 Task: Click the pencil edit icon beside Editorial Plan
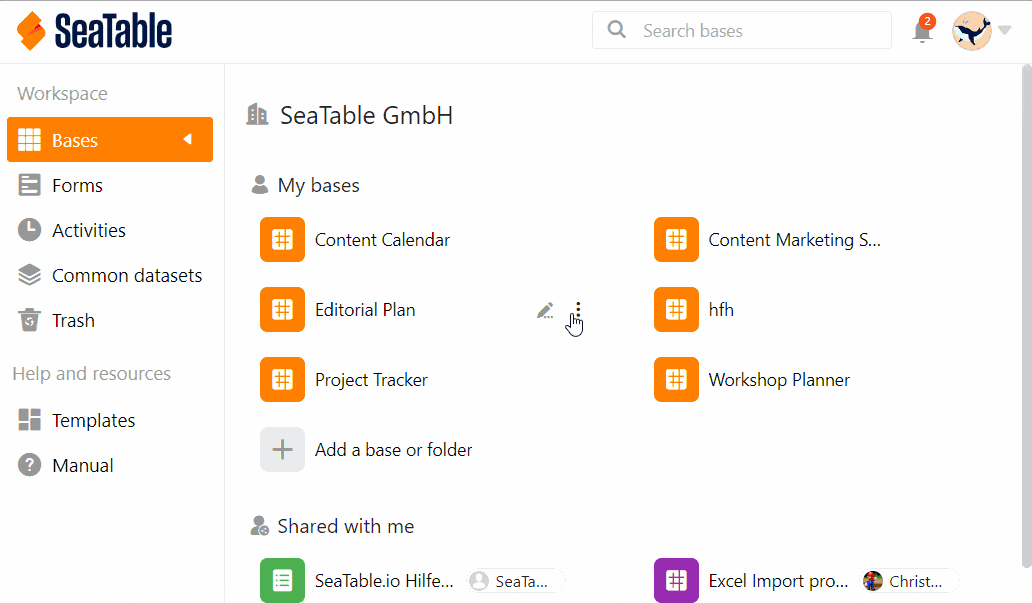545,310
